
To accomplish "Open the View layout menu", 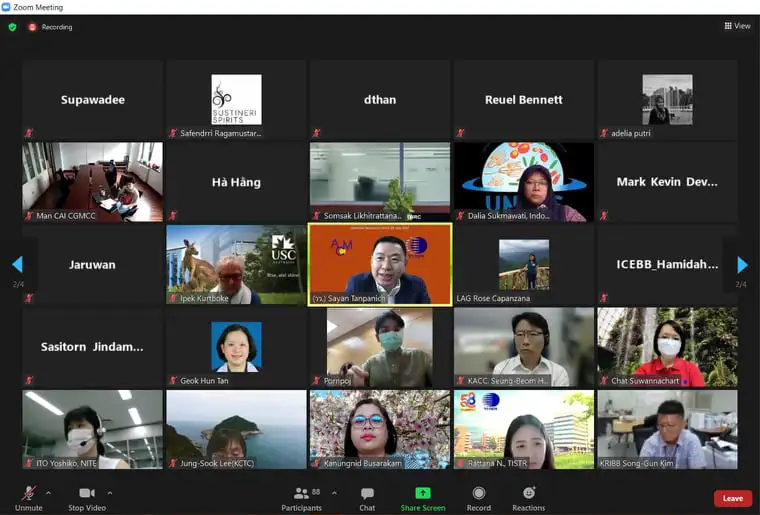I will (737, 26).
